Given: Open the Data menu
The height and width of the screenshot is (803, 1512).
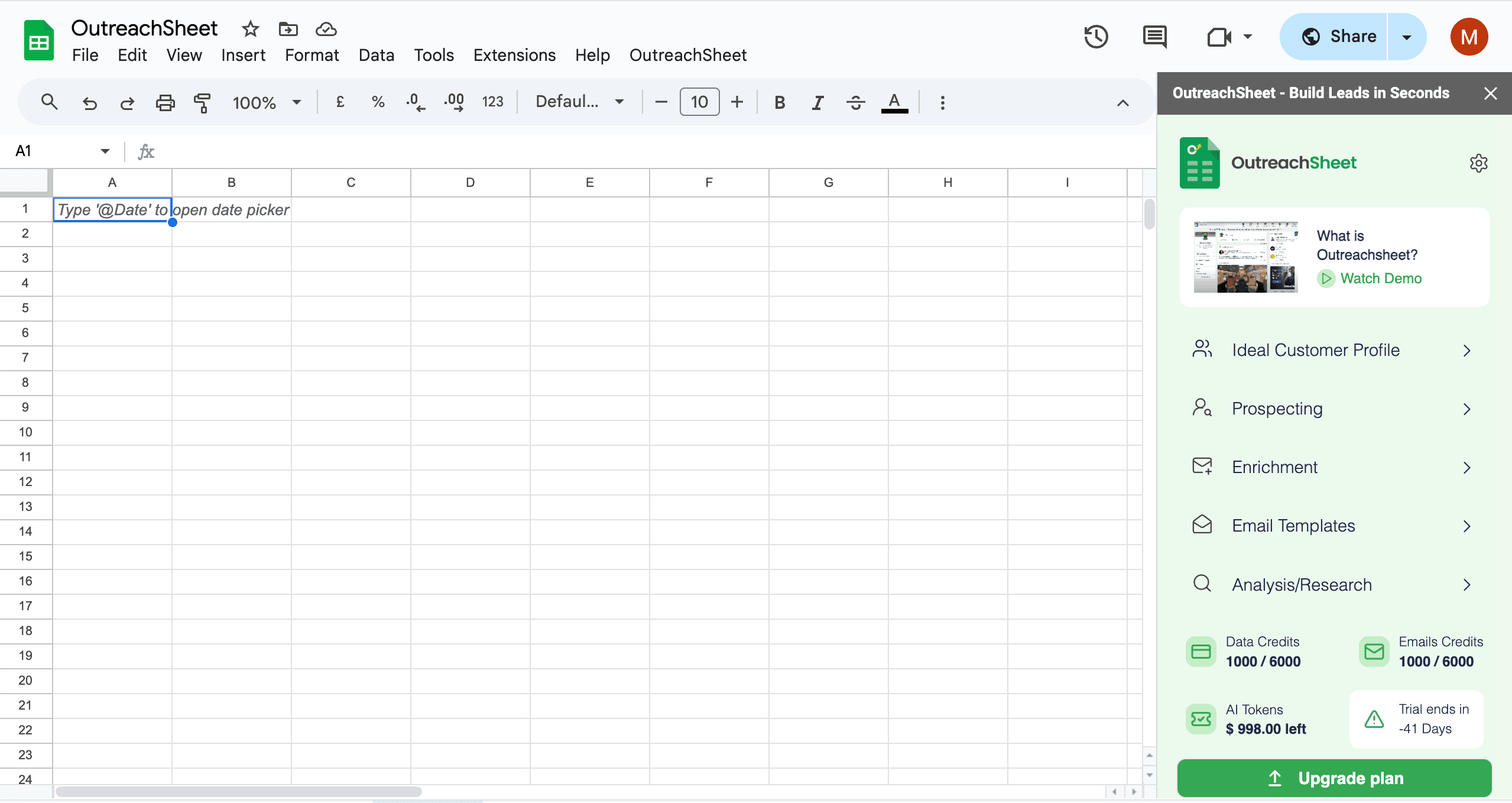Looking at the screenshot, I should [x=376, y=55].
